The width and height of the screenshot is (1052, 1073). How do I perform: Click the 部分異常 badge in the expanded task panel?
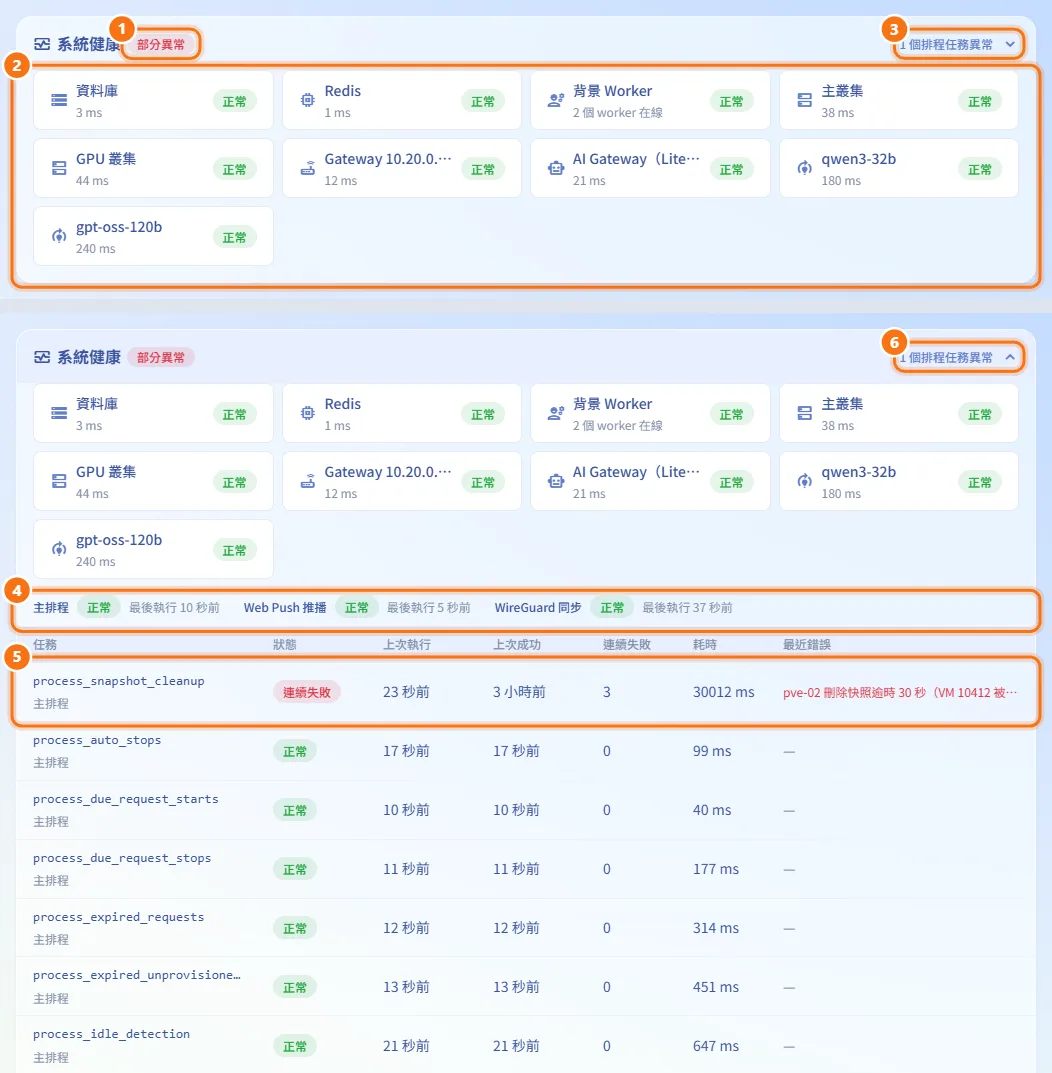point(161,357)
